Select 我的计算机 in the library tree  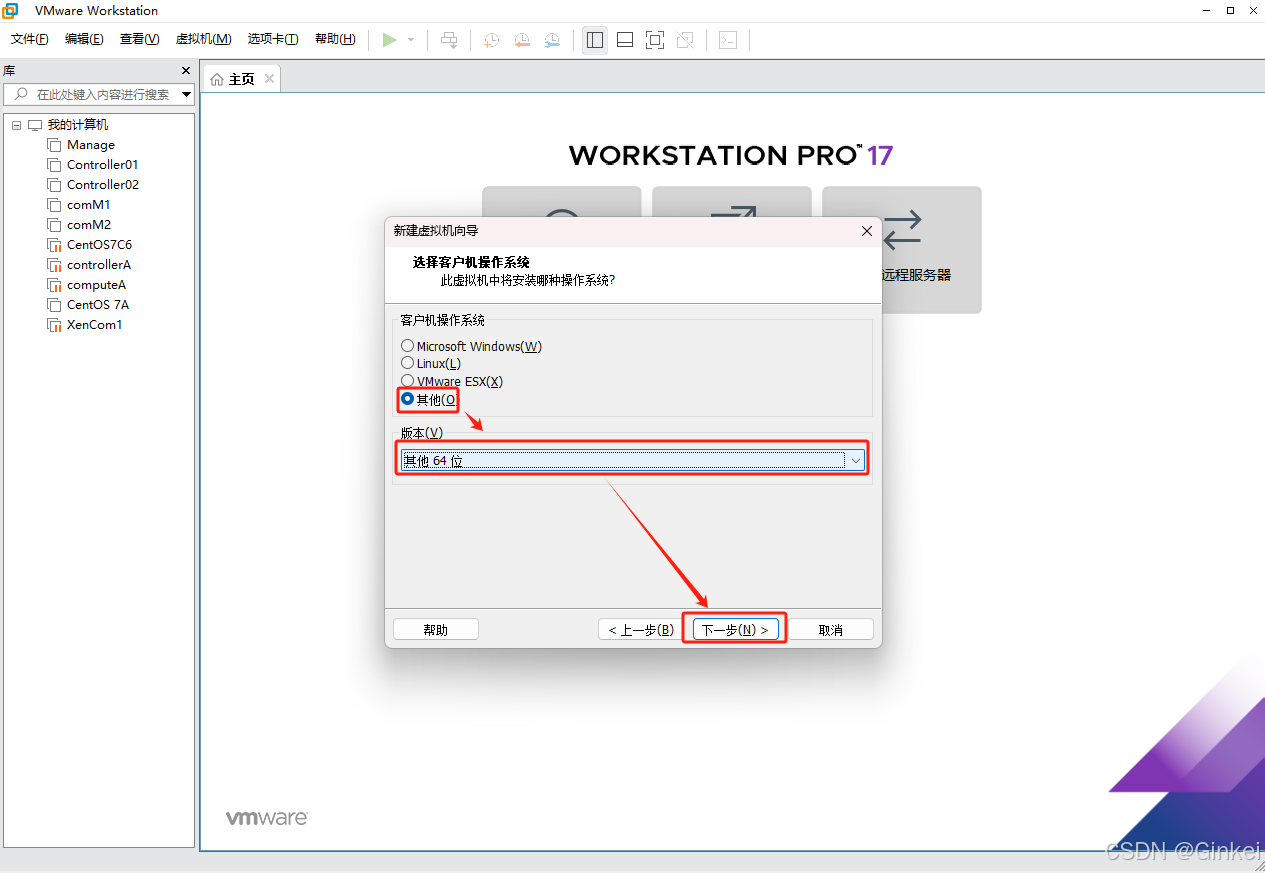pos(78,125)
